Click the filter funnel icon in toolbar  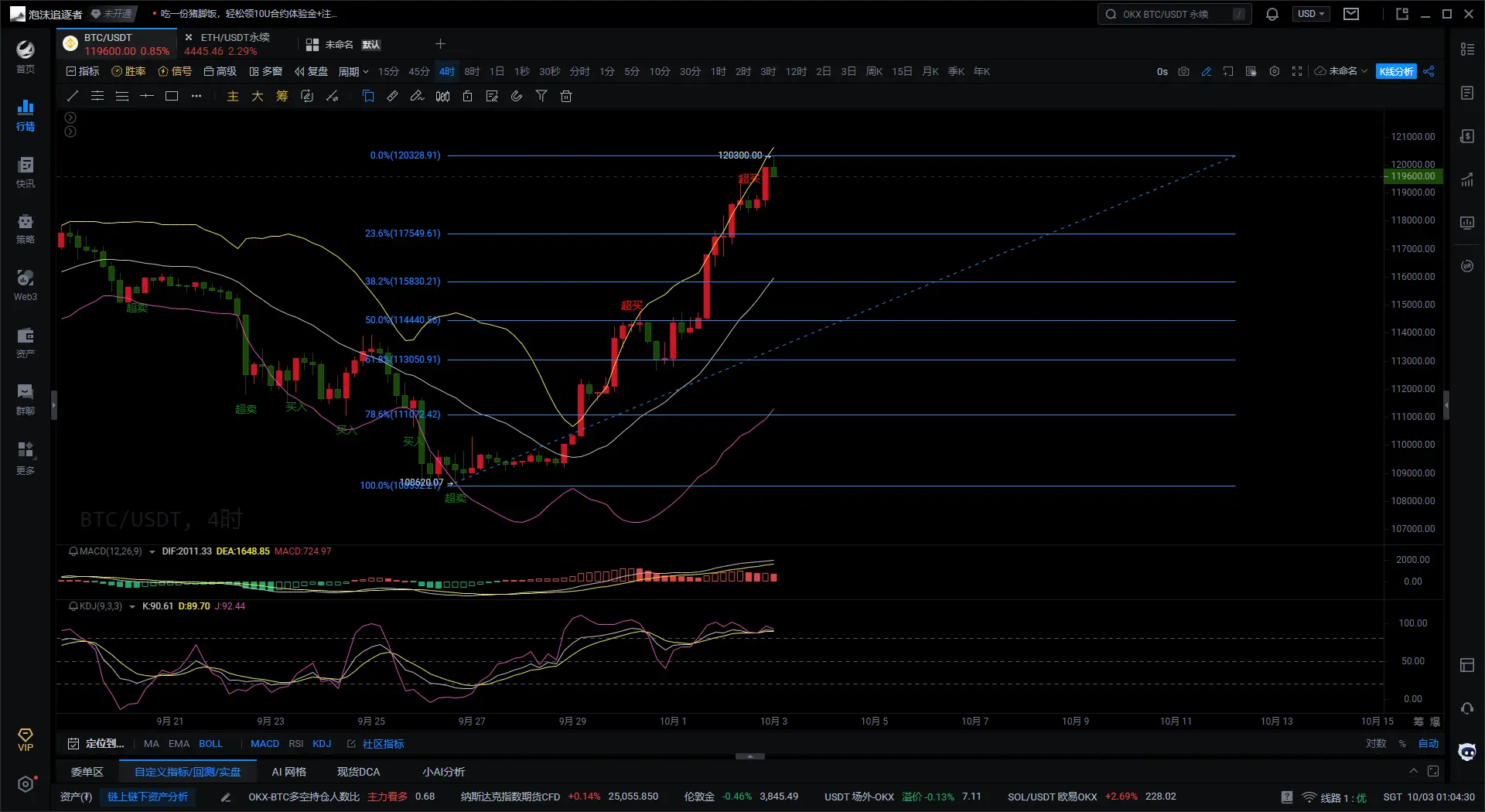point(541,96)
